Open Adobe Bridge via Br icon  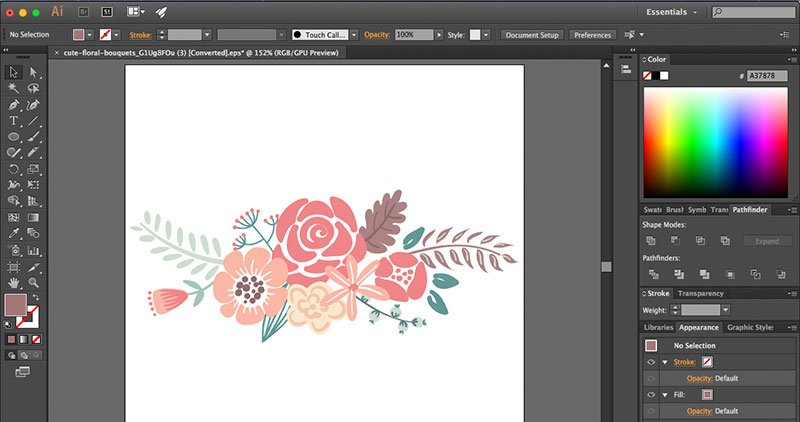pyautogui.click(x=83, y=12)
